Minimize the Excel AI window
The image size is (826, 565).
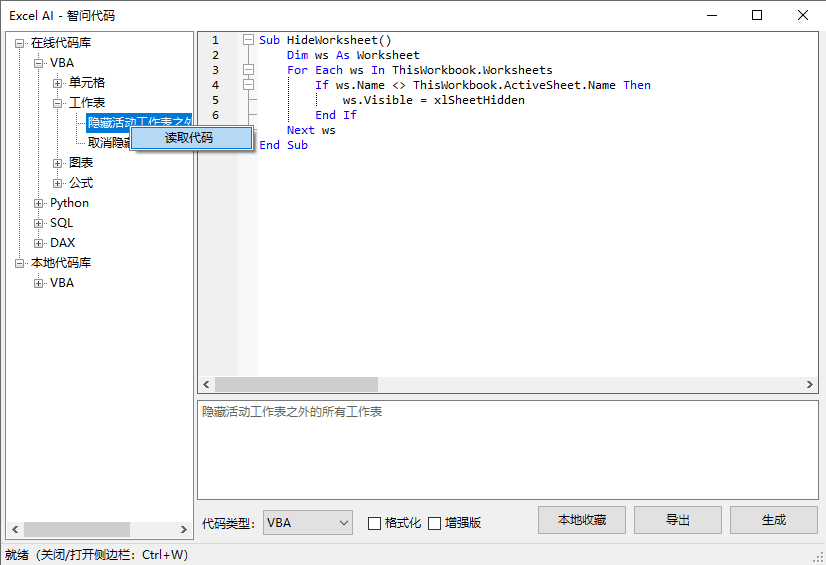point(712,15)
